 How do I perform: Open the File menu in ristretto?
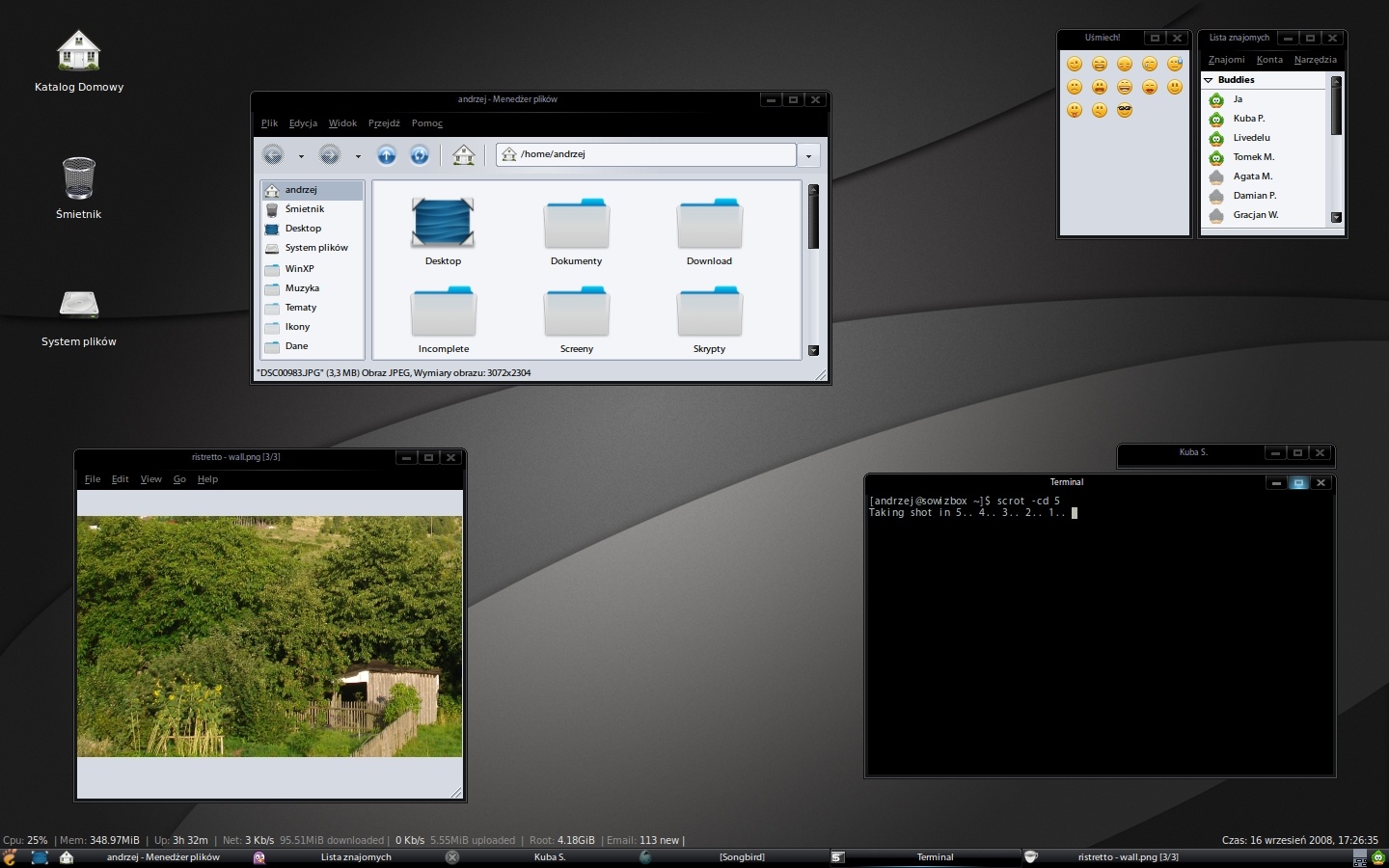tap(93, 479)
